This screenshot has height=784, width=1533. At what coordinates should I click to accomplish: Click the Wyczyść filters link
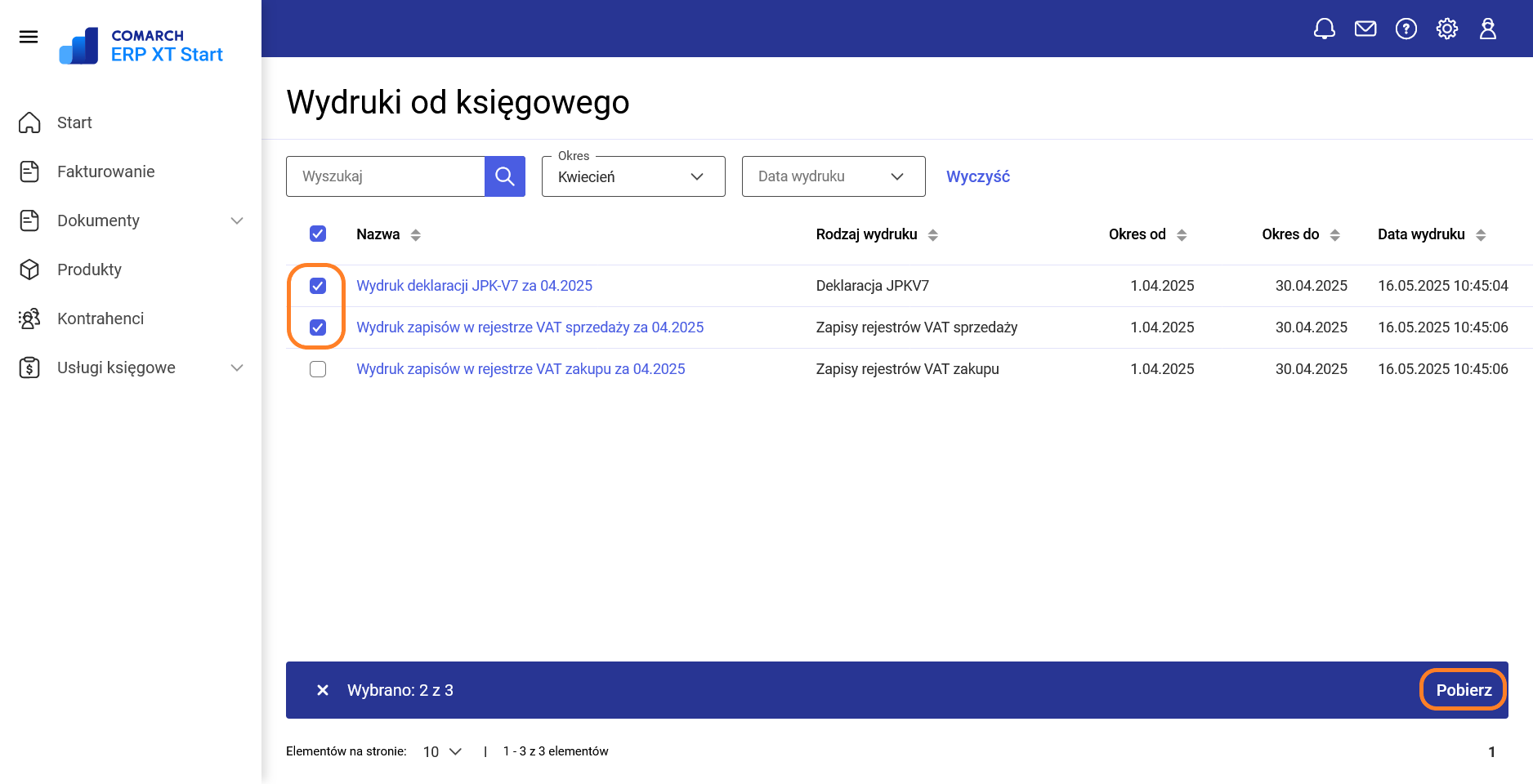(x=977, y=176)
